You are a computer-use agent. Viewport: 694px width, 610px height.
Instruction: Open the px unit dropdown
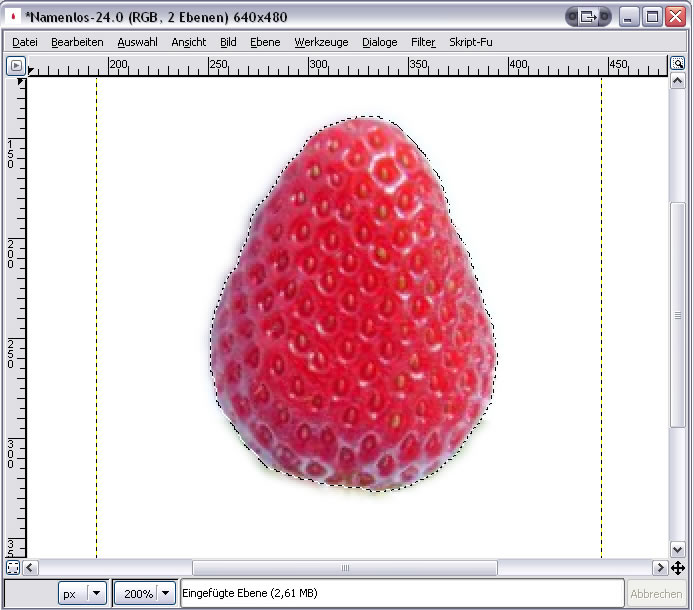pos(83,593)
